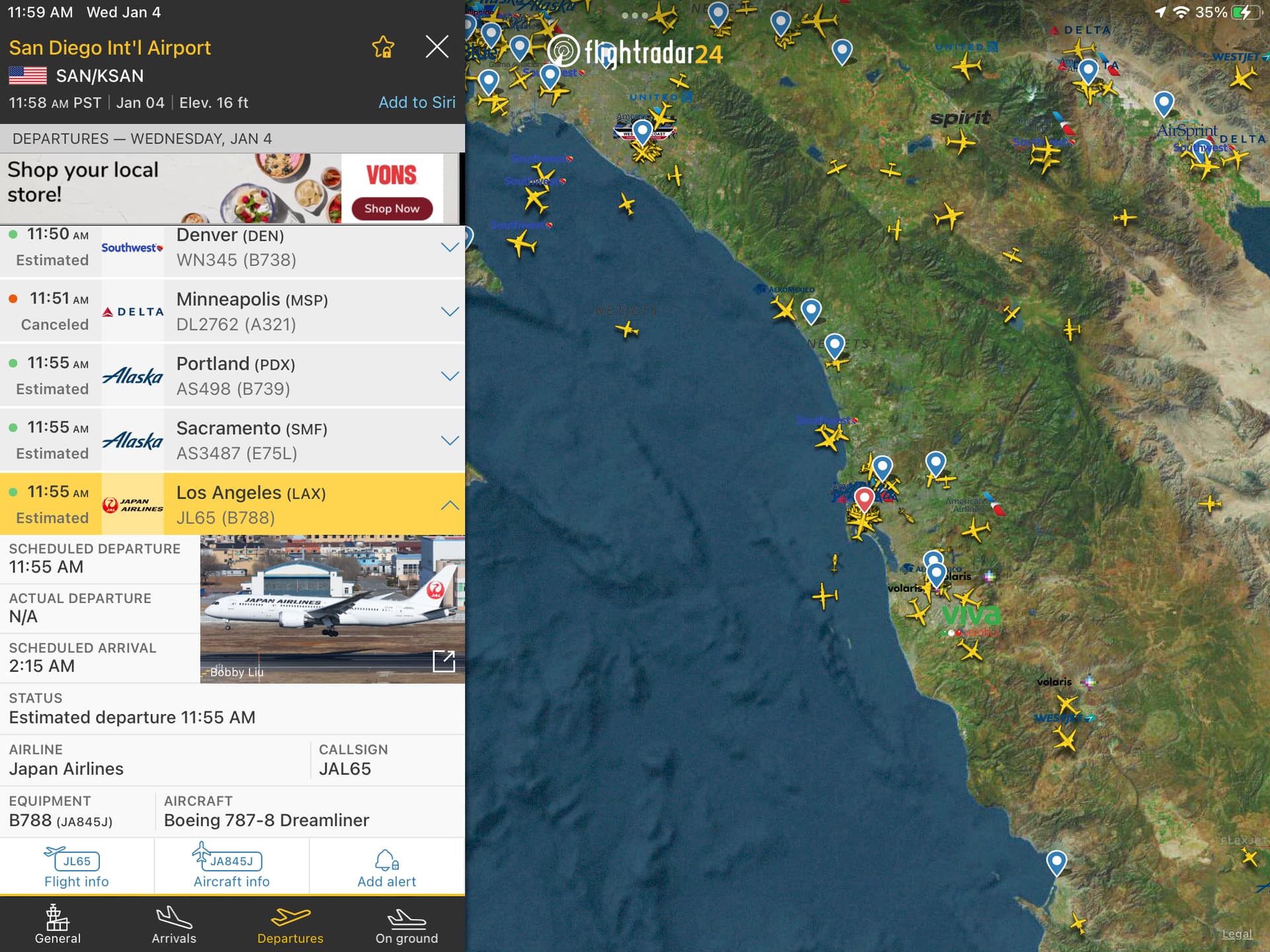Select the red San Diego airport pin
This screenshot has width=1270, height=952.
[x=864, y=500]
